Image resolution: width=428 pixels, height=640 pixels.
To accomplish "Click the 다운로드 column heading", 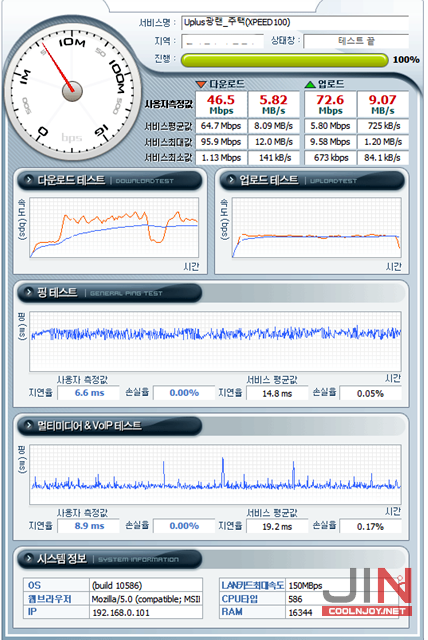I will (227, 84).
